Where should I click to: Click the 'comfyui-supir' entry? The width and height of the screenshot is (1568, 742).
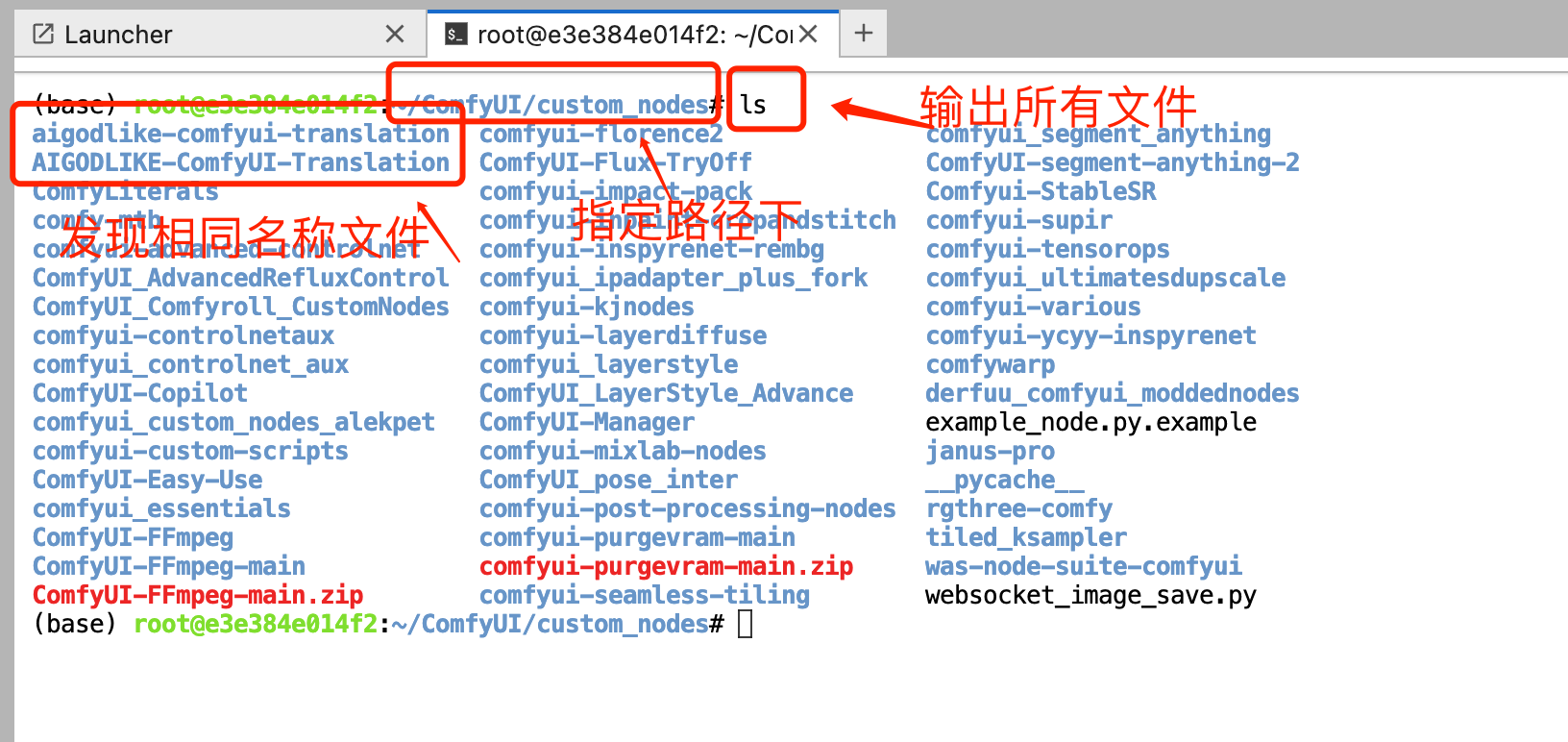pos(1019,220)
